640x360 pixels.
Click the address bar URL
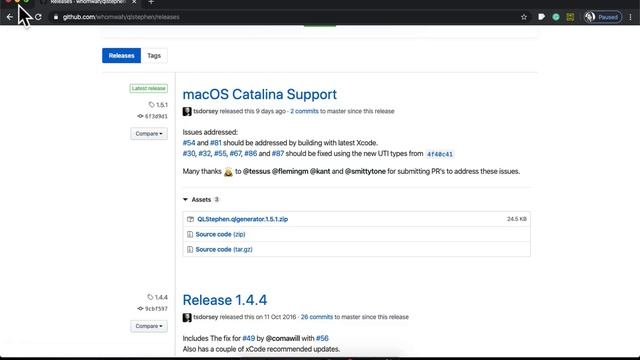point(121,17)
